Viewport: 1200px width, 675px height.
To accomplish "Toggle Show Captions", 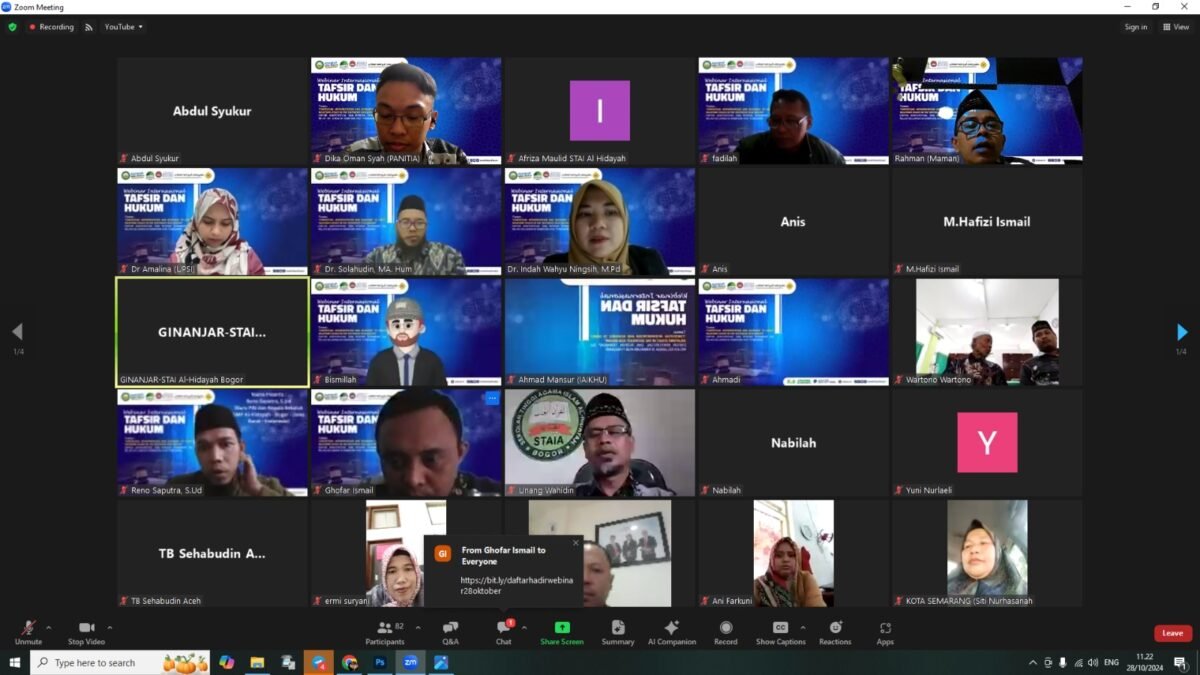I will [780, 631].
